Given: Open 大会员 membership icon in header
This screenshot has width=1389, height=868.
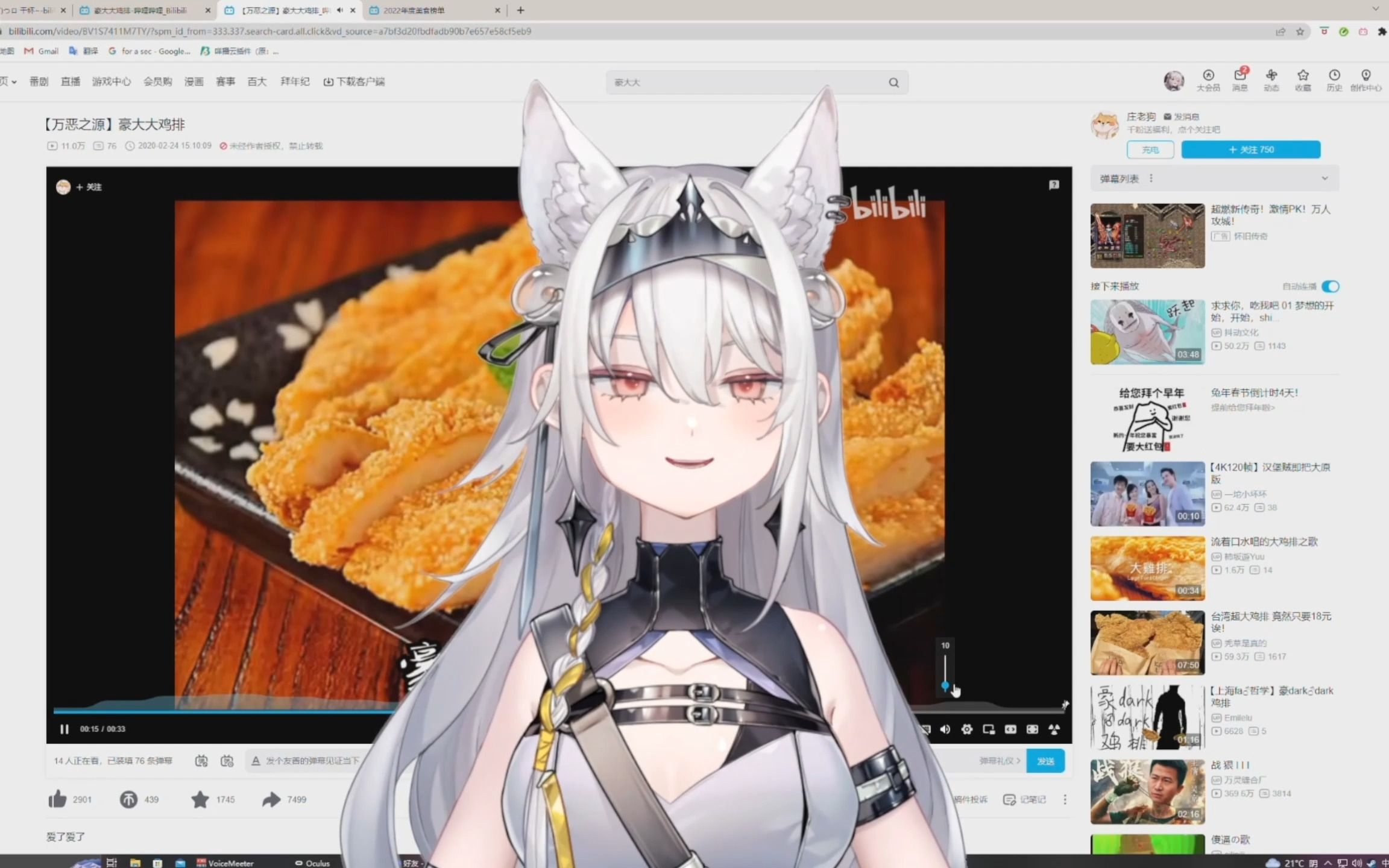Looking at the screenshot, I should coord(1208,80).
